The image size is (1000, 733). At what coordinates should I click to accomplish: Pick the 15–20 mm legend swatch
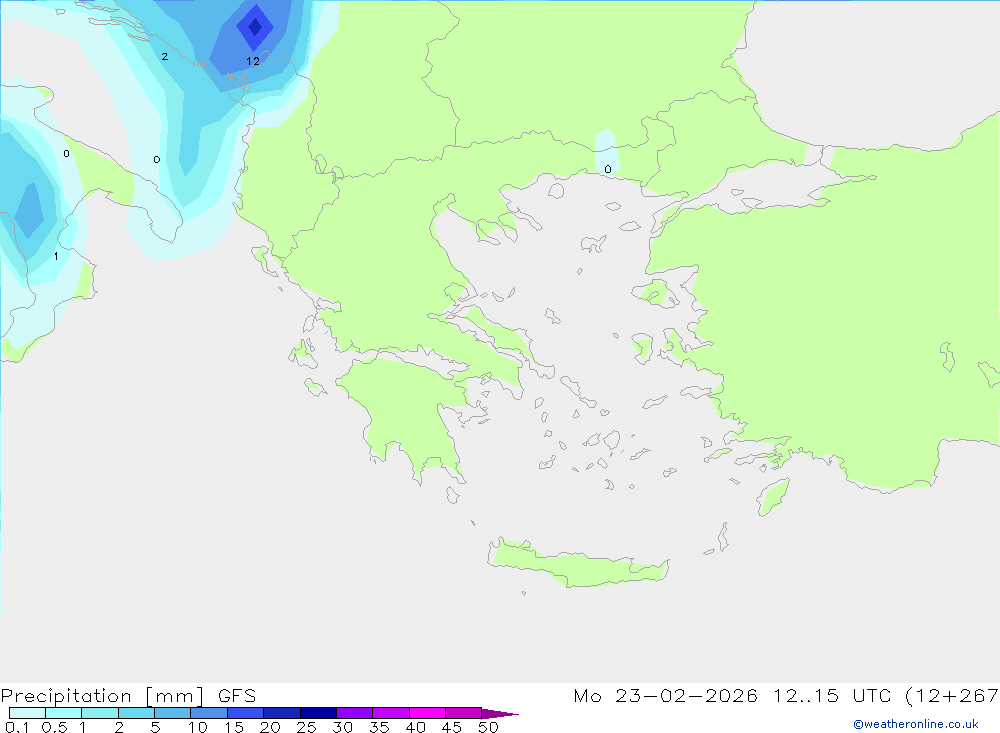(246, 713)
